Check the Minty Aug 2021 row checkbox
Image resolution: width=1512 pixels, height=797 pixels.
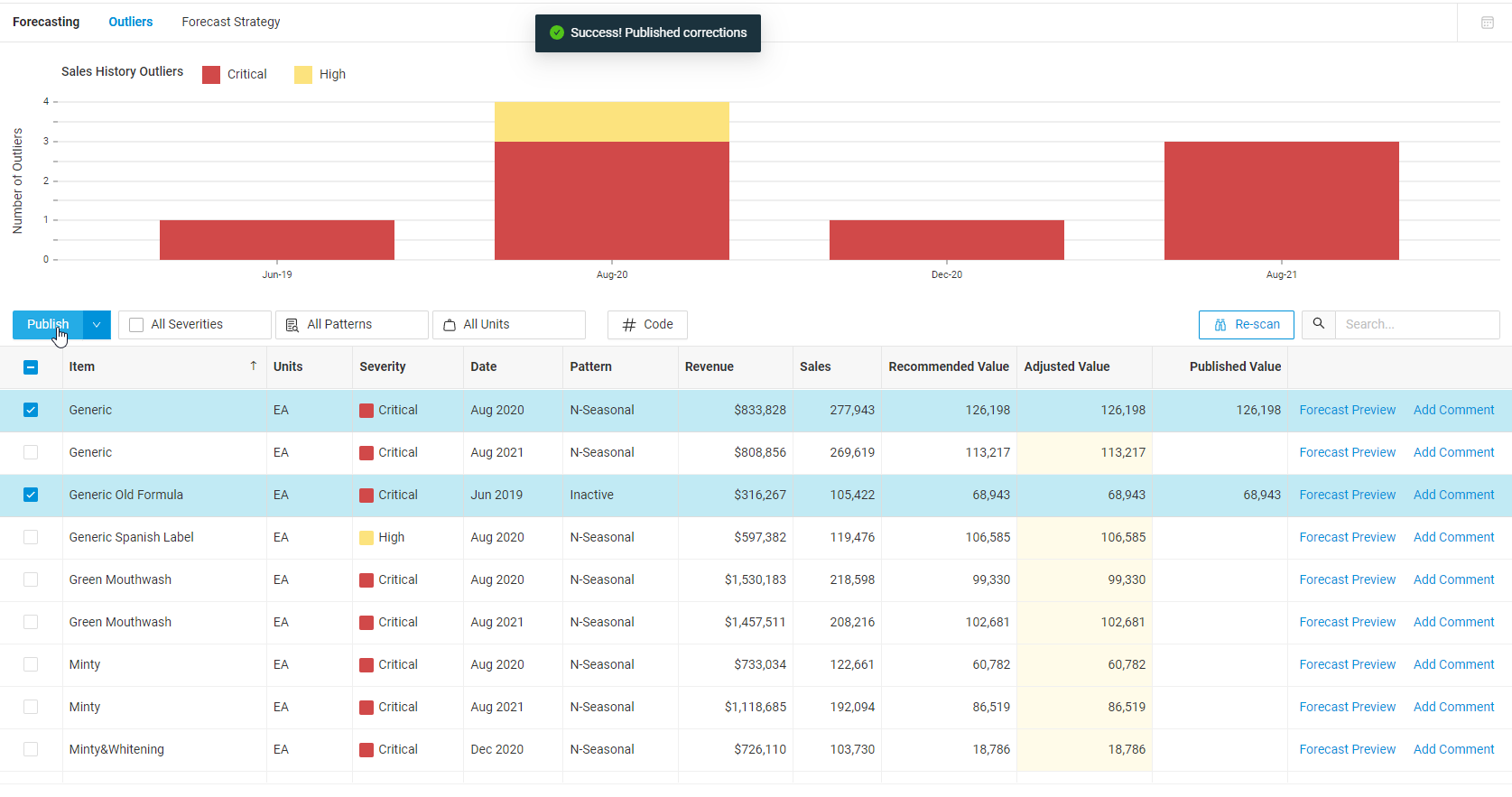[x=31, y=707]
